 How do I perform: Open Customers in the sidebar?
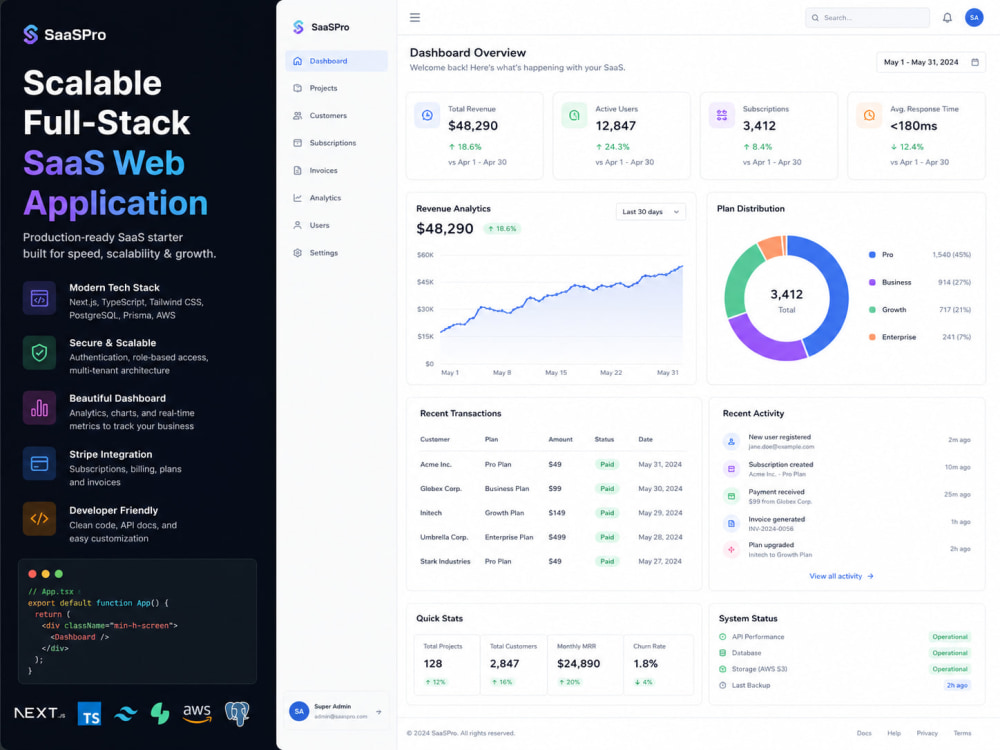pyautogui.click(x=336, y=116)
